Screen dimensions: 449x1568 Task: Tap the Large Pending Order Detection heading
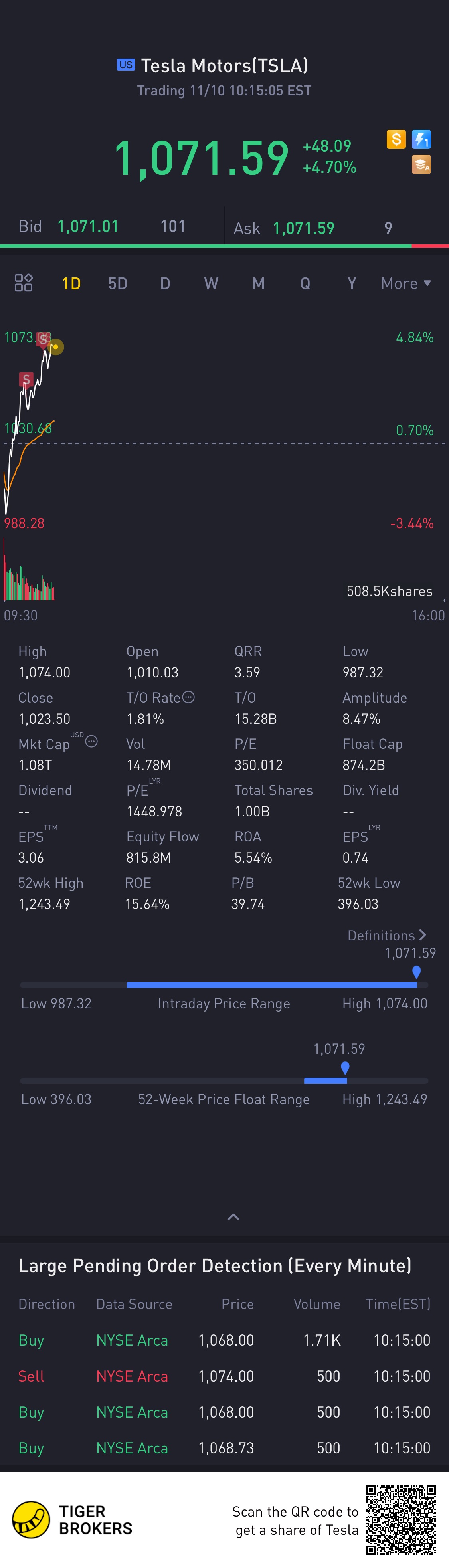tap(215, 1266)
